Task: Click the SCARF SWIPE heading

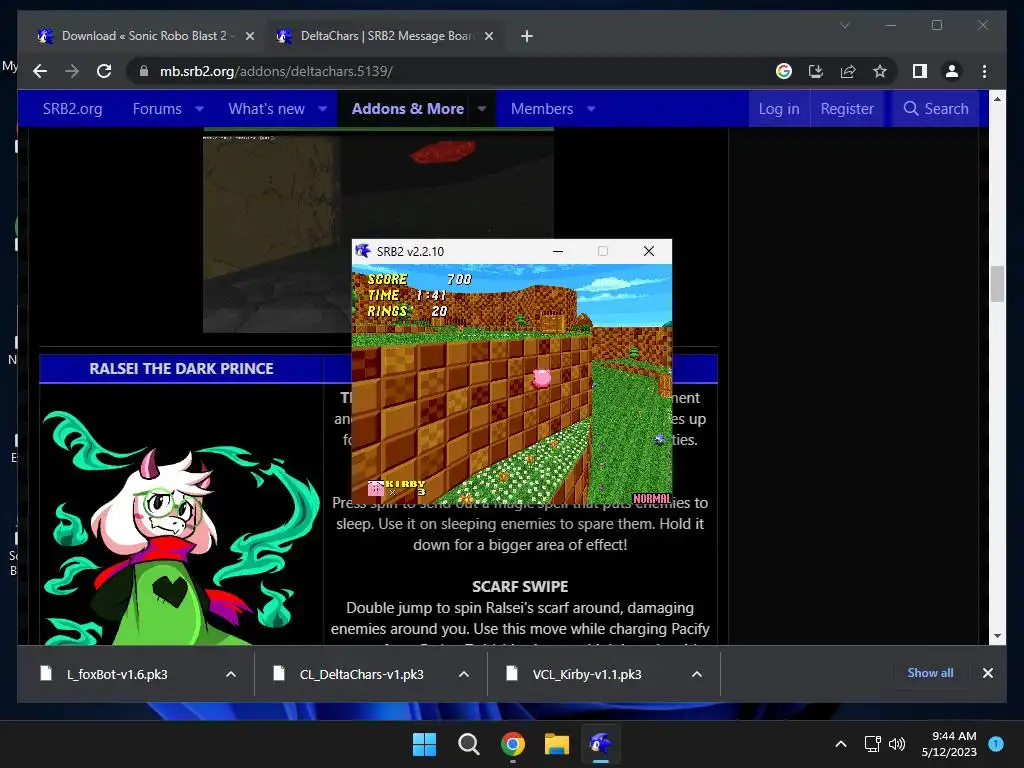Action: click(x=520, y=586)
